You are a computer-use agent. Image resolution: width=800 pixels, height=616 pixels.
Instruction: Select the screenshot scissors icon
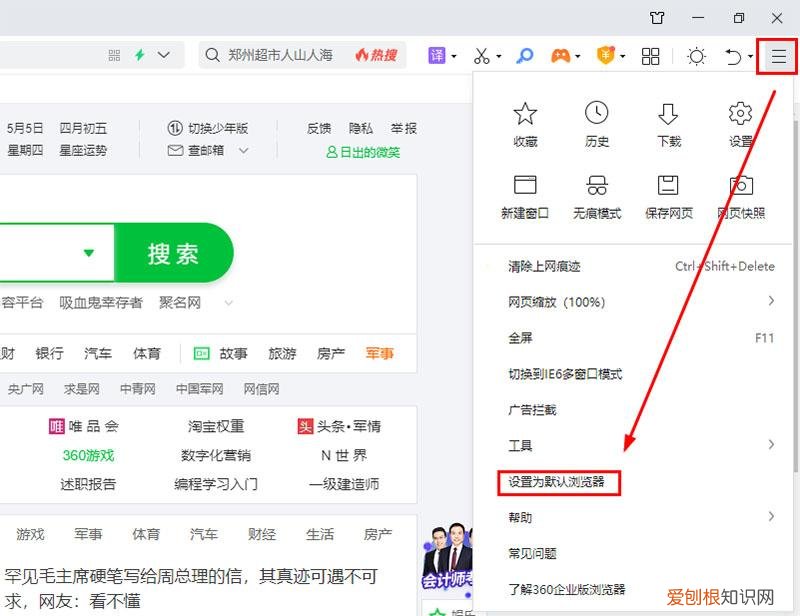pyautogui.click(x=481, y=56)
